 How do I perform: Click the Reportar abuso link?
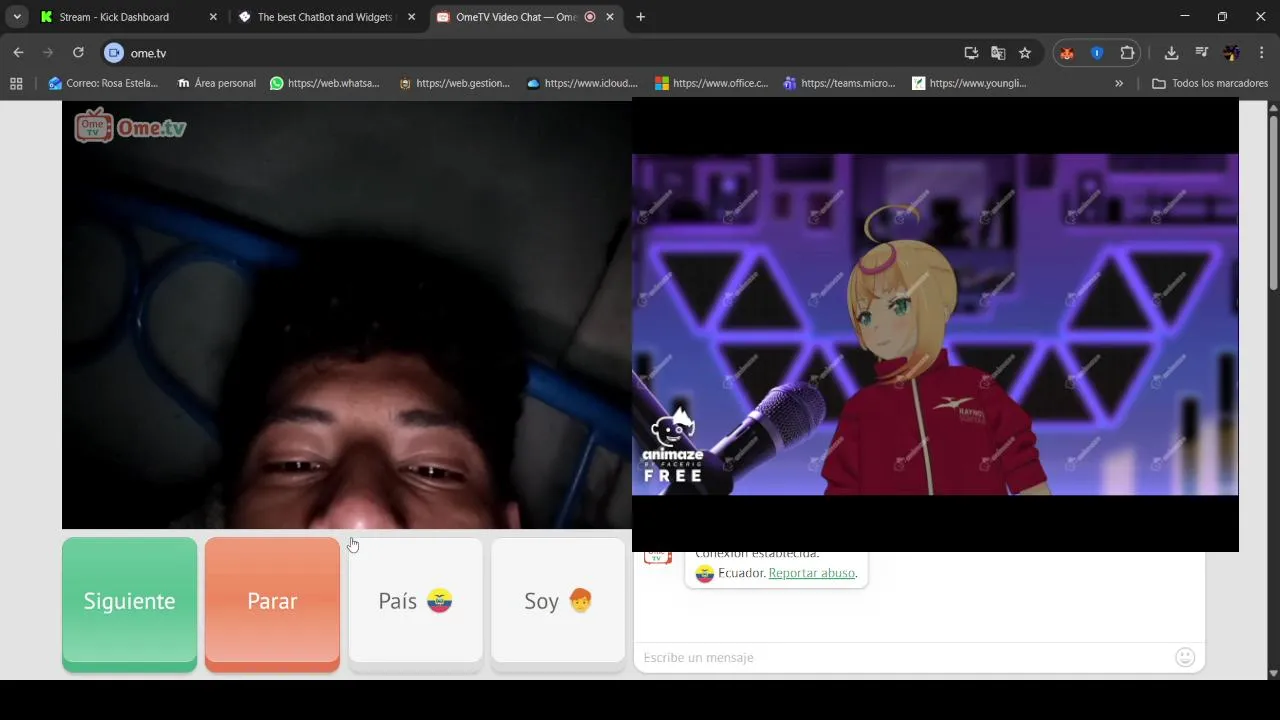point(811,573)
